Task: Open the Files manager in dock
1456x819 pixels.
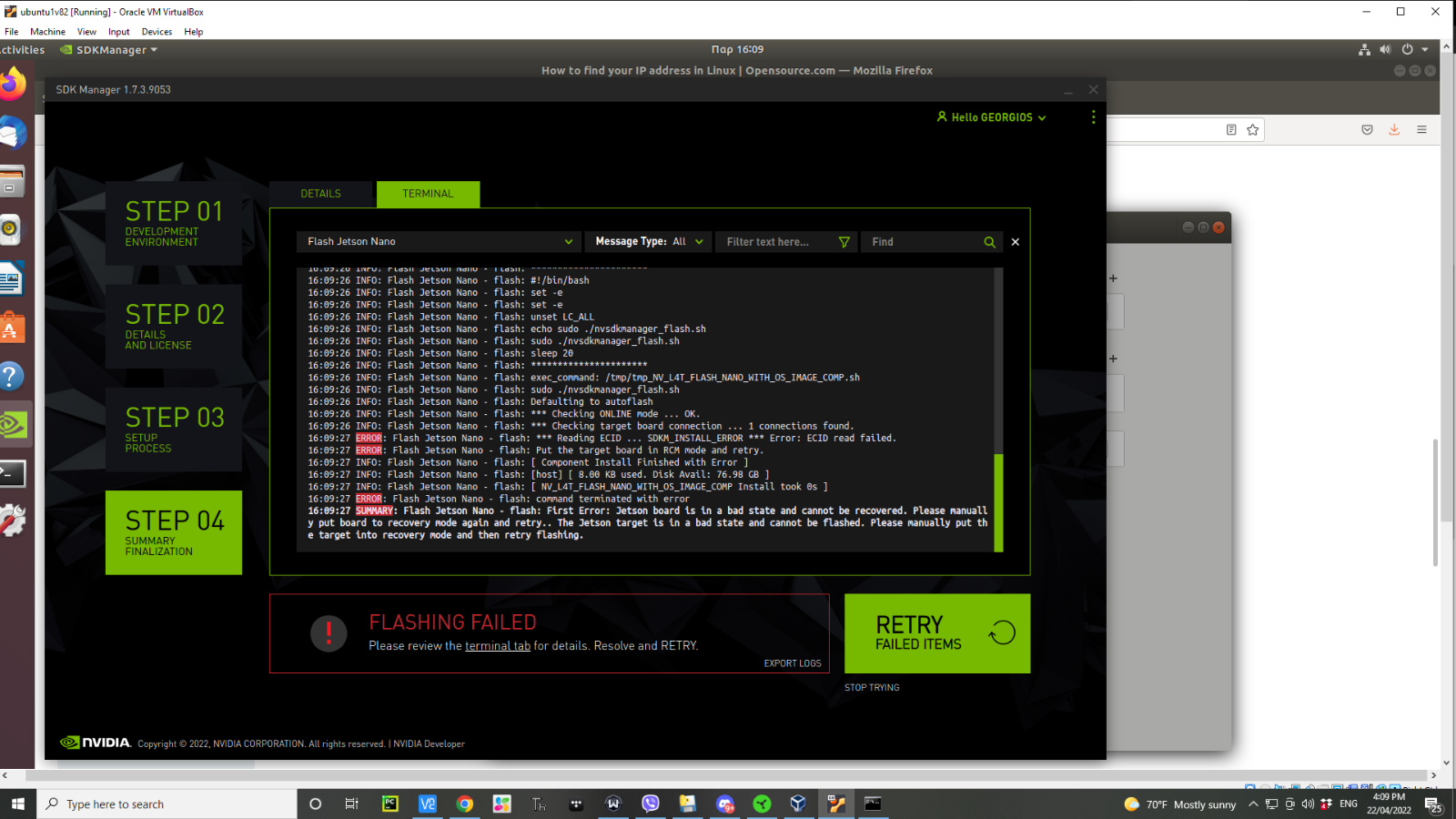Action: (x=12, y=182)
